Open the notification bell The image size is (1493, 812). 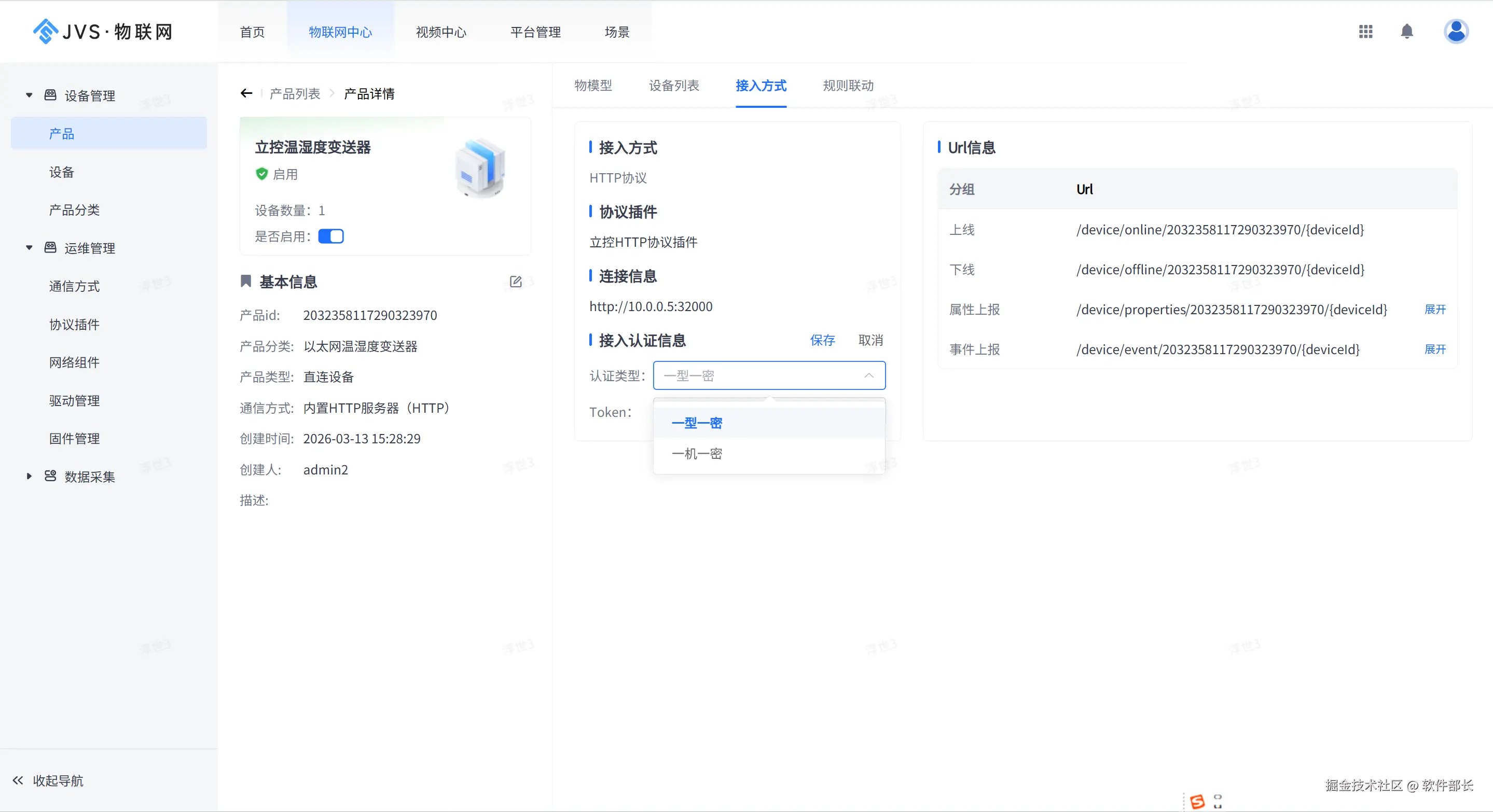(1407, 31)
